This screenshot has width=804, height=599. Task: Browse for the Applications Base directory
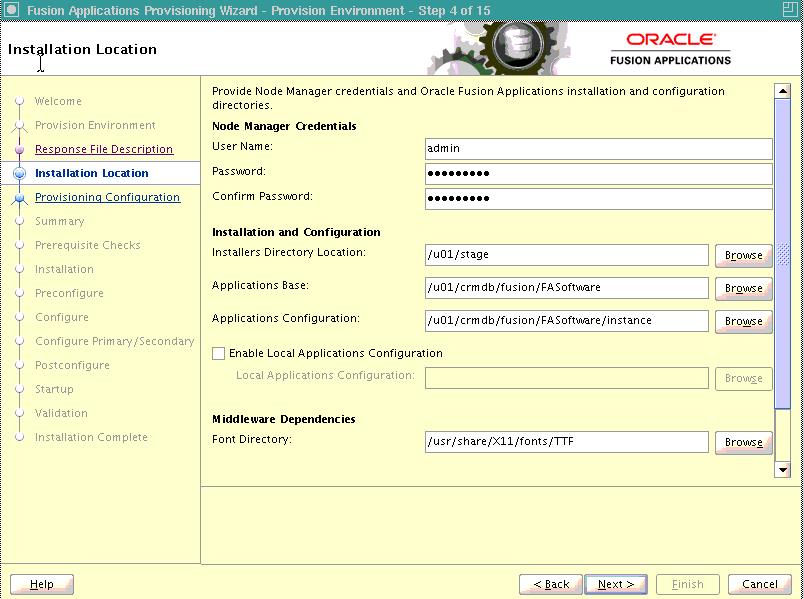tap(743, 288)
